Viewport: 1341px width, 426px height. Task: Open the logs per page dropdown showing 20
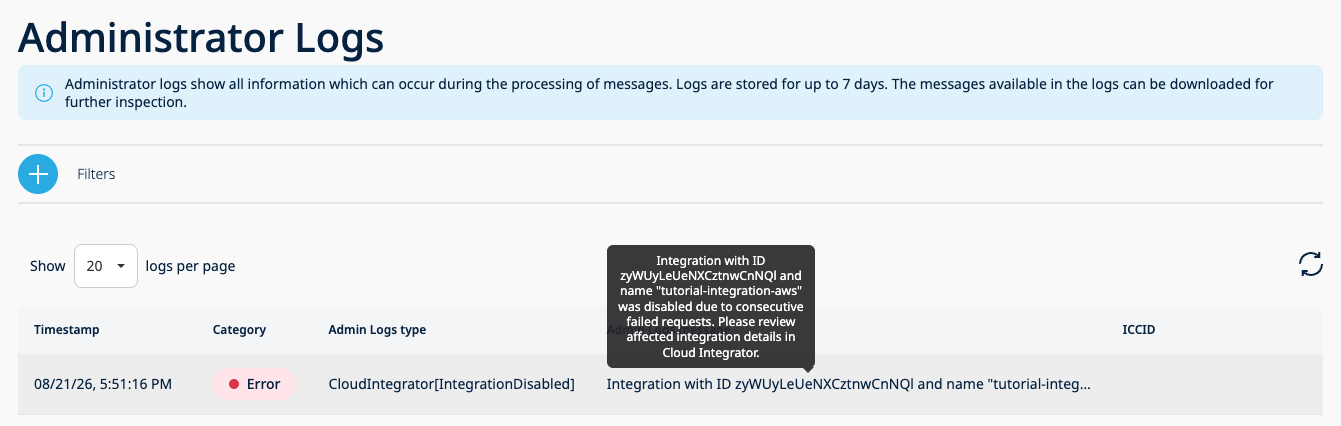coord(106,266)
